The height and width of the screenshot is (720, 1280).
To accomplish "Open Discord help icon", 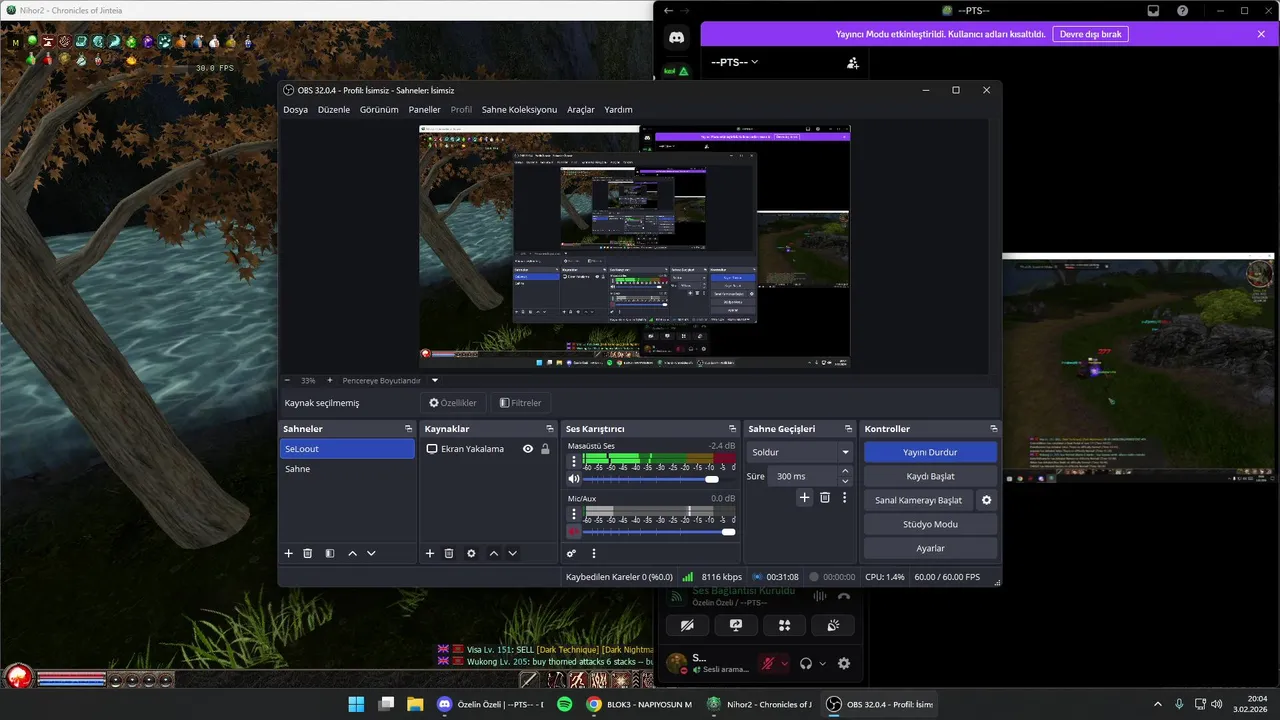I will [x=1183, y=11].
